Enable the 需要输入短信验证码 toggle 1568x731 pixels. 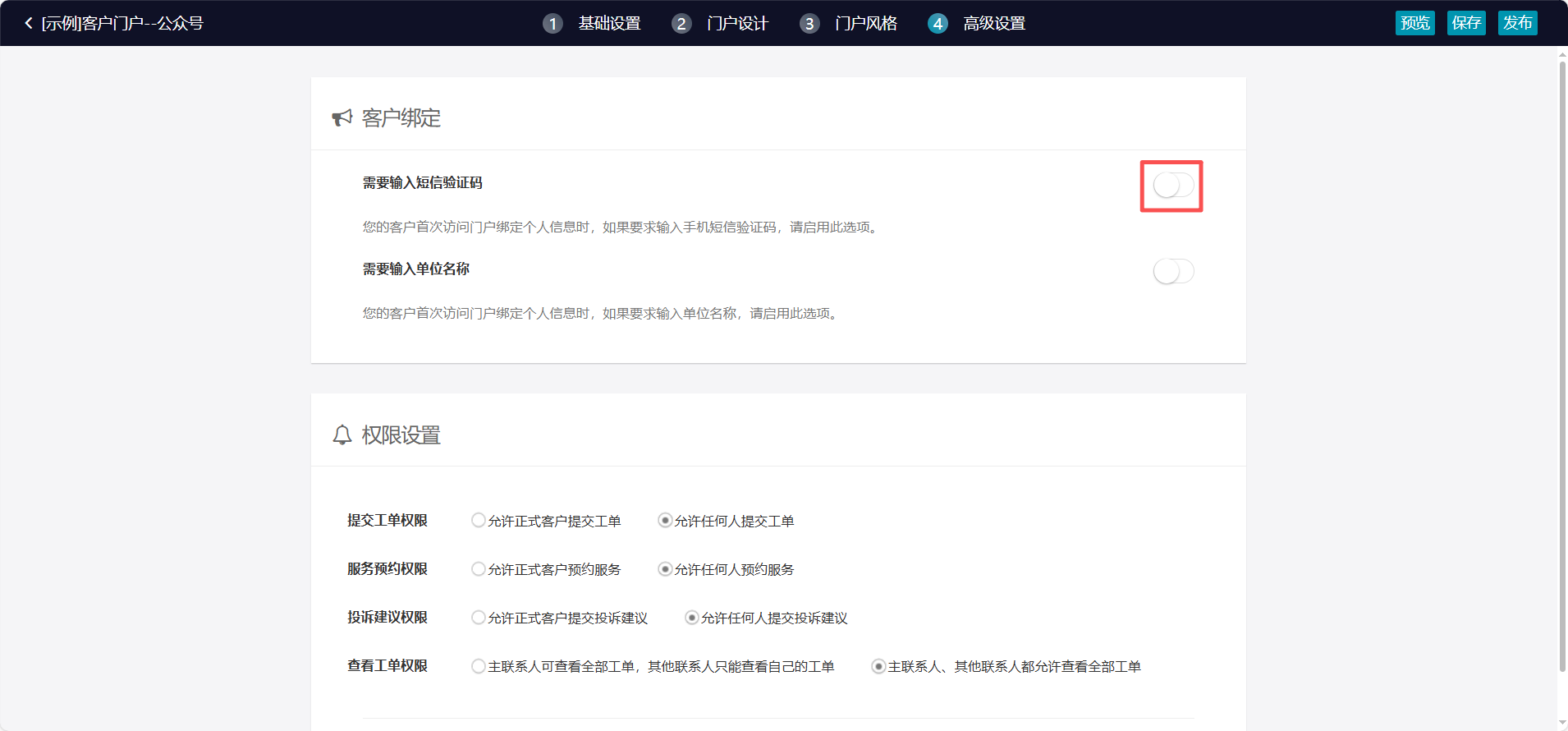1172,186
